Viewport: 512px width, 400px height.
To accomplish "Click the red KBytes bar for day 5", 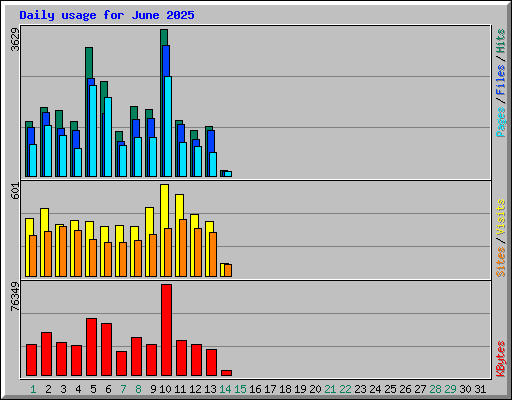I will click(x=91, y=347).
